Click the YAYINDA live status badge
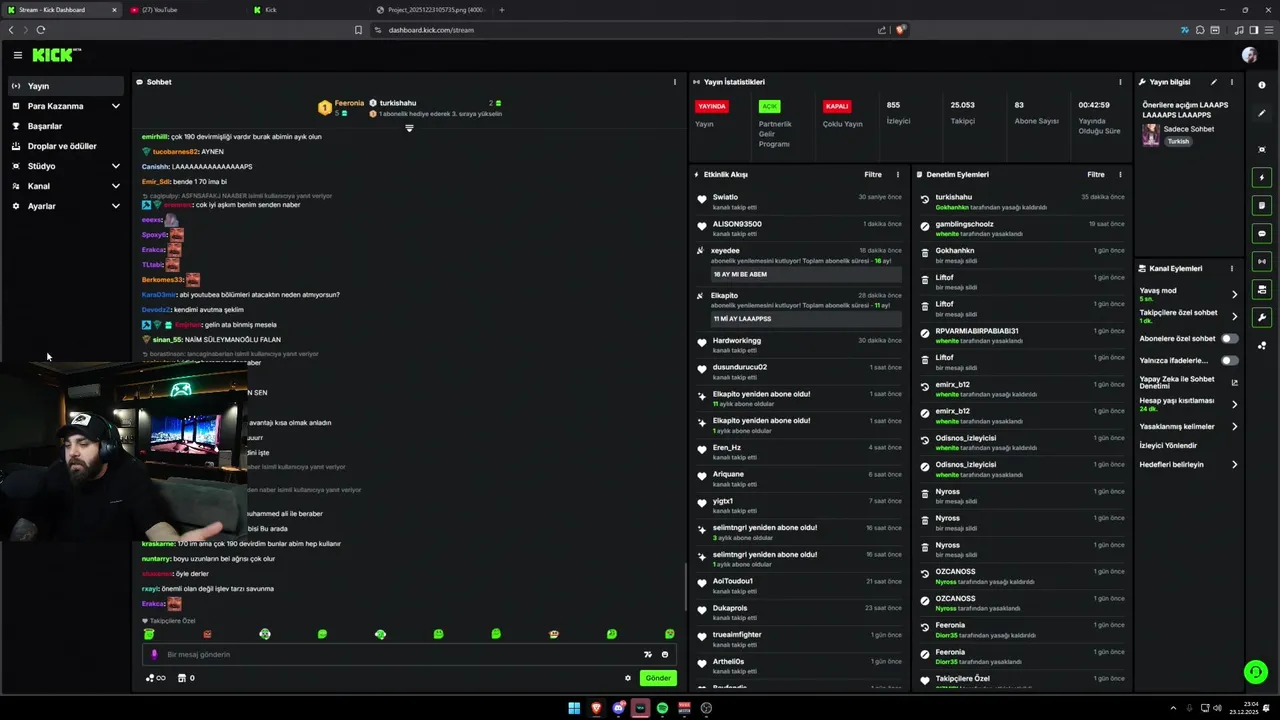The width and height of the screenshot is (1280, 720). 712,106
